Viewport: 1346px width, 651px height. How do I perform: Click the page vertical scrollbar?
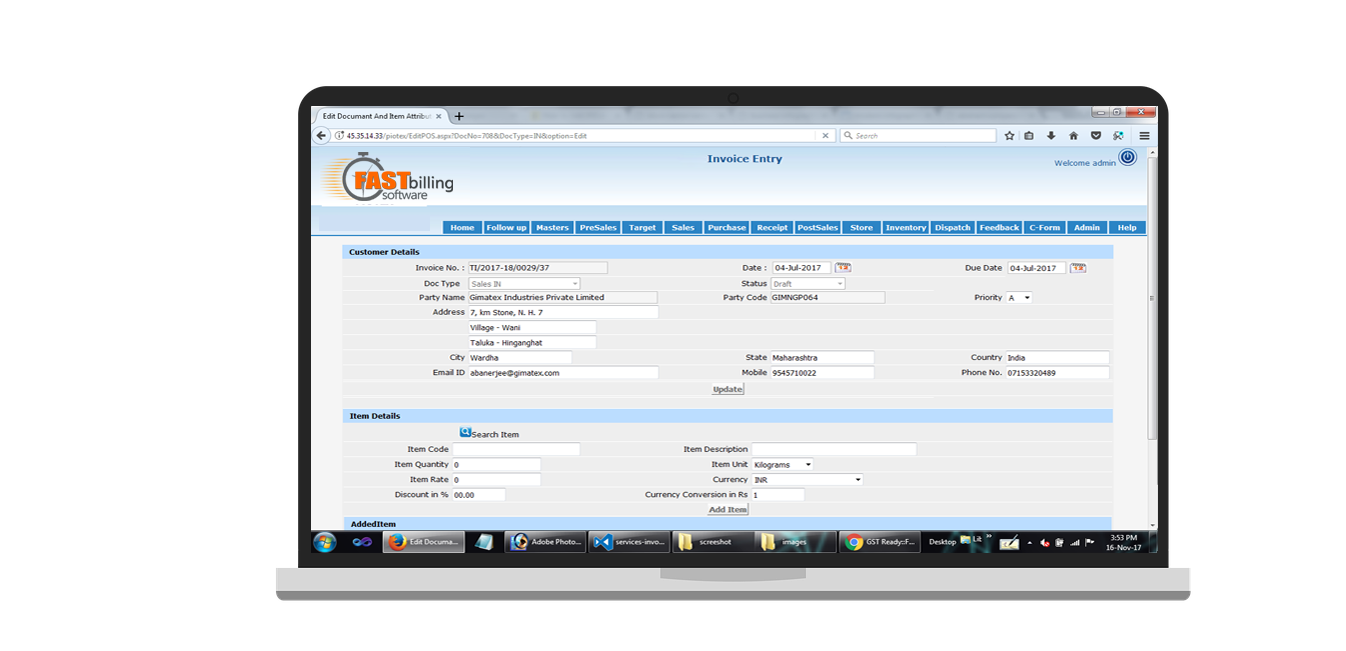tap(1152, 300)
